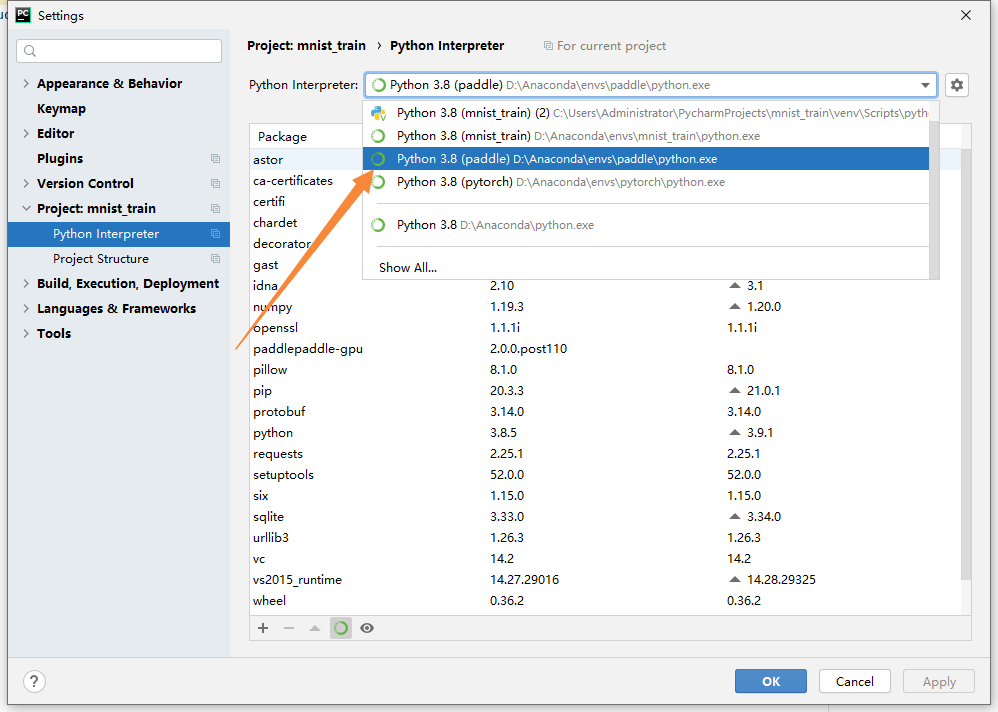
Task: Select the protobuf package row
Action: pos(605,412)
